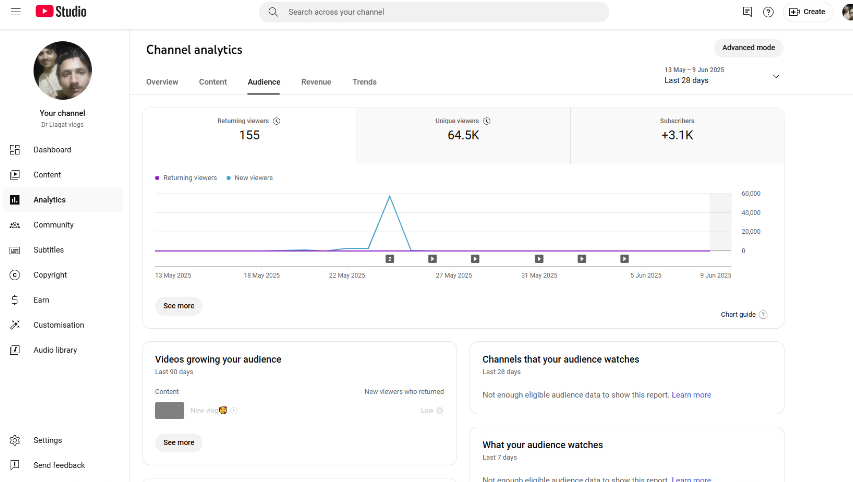Click the last video marker near 5 Jun

pyautogui.click(x=625, y=259)
